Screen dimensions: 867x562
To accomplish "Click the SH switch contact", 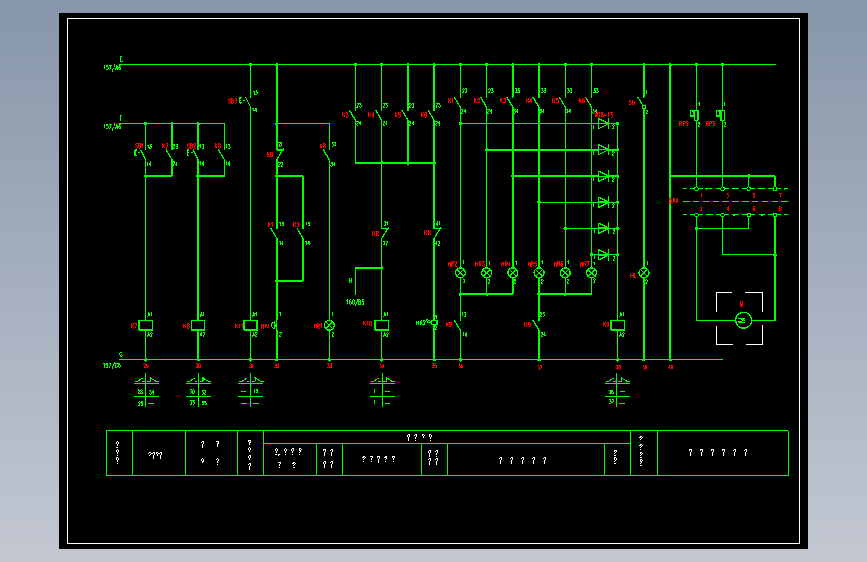I will (x=641, y=103).
